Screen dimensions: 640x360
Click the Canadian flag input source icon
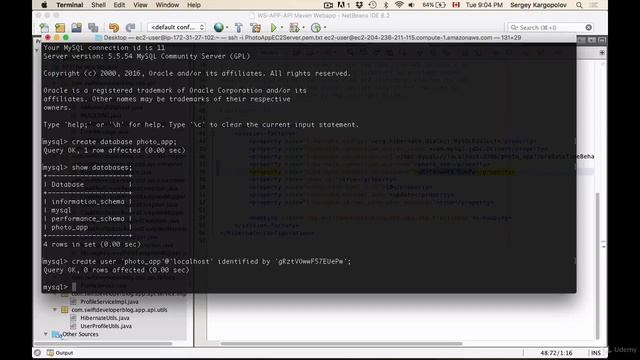point(456,5)
